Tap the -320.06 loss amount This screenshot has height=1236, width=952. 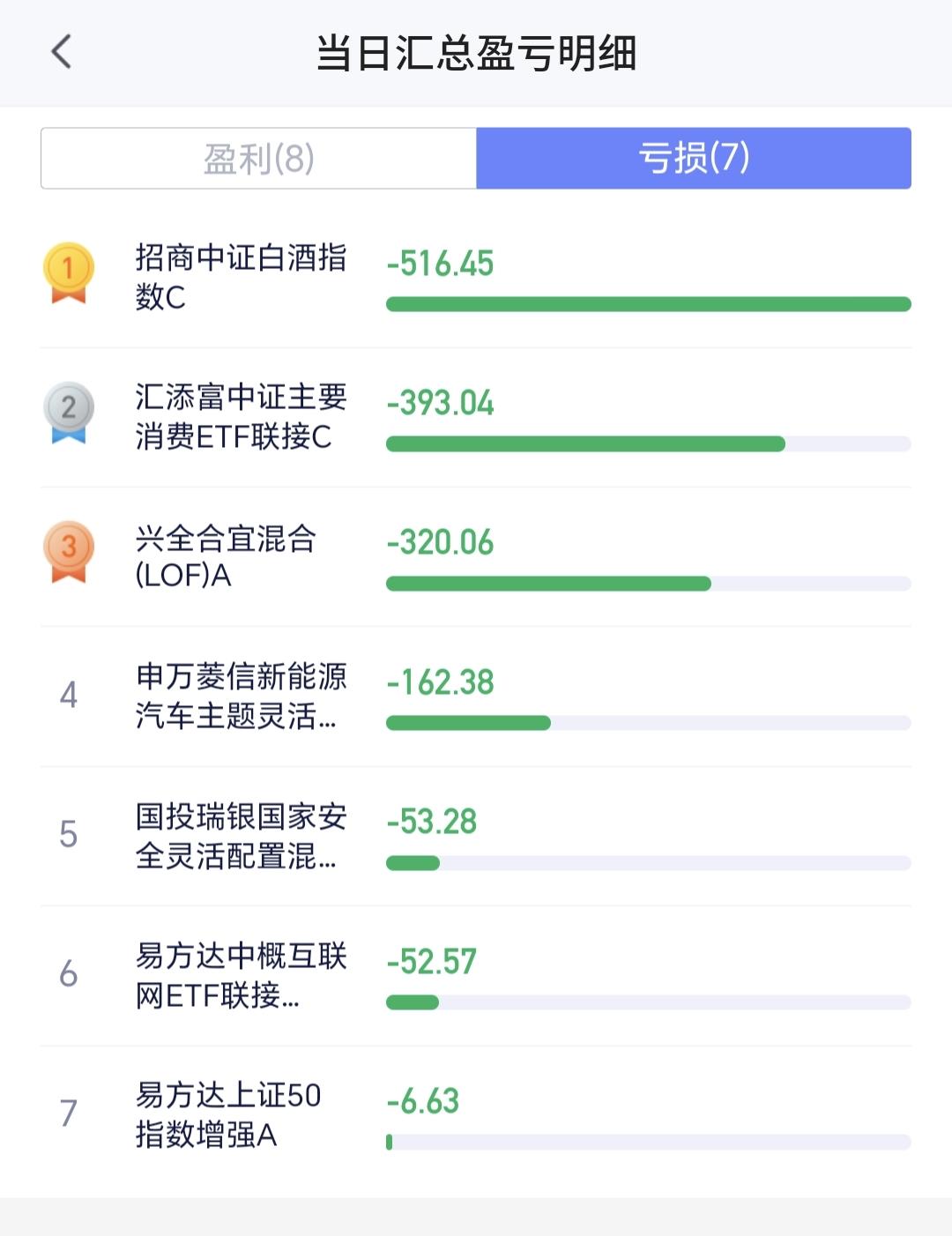click(440, 542)
